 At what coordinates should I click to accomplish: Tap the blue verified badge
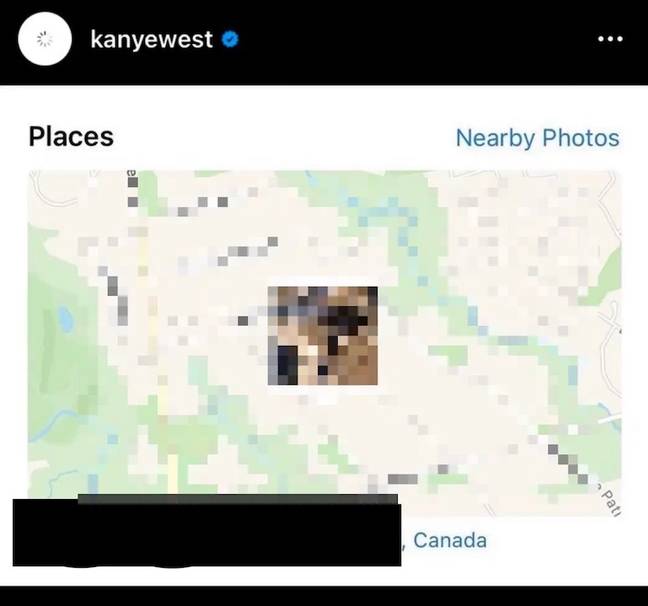point(230,39)
